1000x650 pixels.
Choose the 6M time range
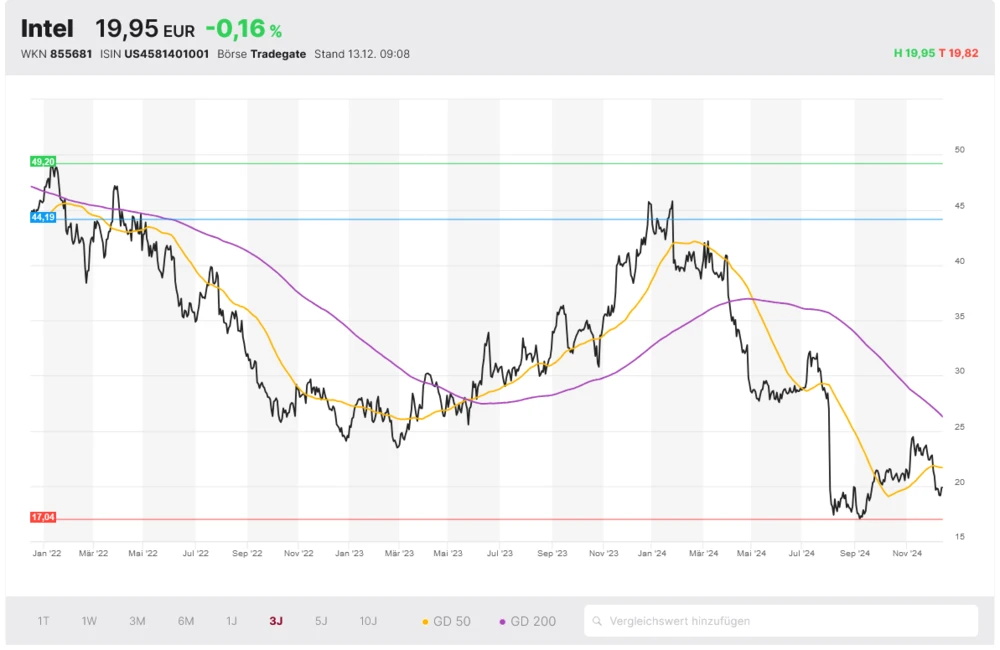186,621
